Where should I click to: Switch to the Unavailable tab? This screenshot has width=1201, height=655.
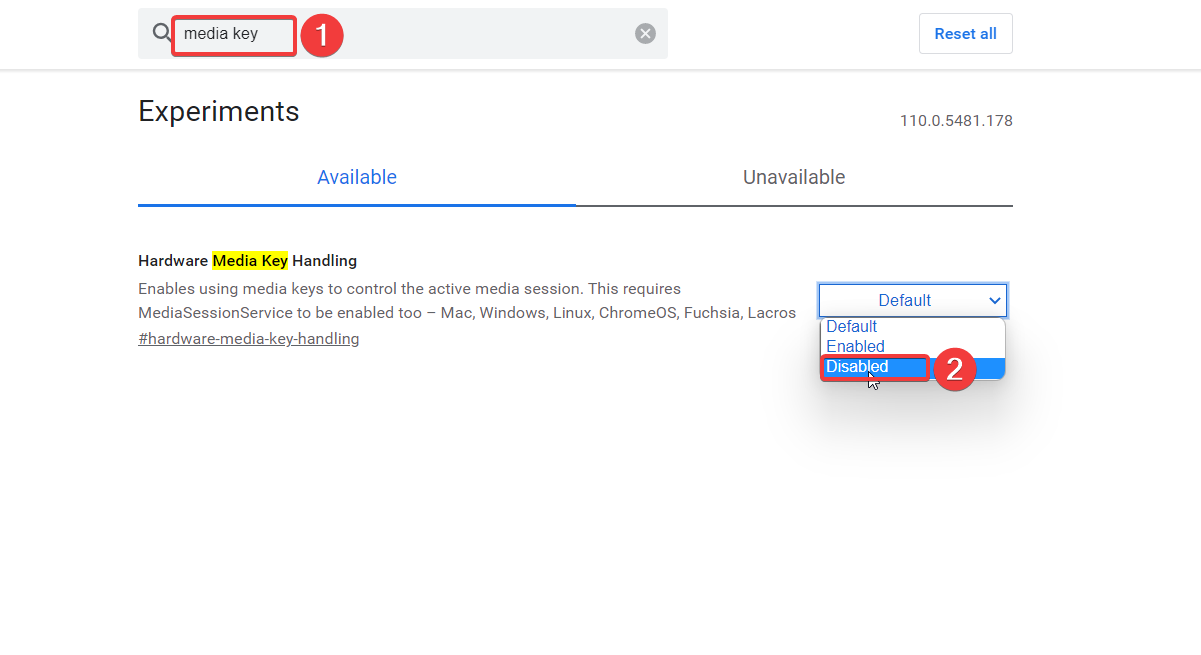click(794, 177)
